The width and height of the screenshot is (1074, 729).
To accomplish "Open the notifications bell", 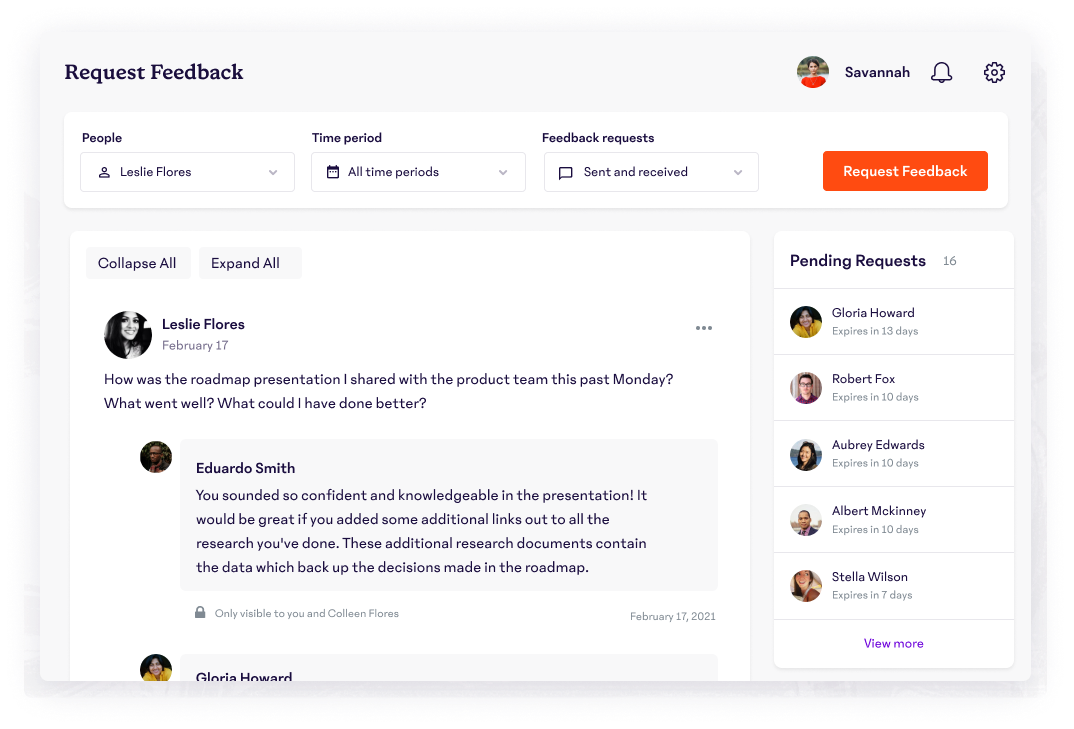I will pyautogui.click(x=941, y=72).
